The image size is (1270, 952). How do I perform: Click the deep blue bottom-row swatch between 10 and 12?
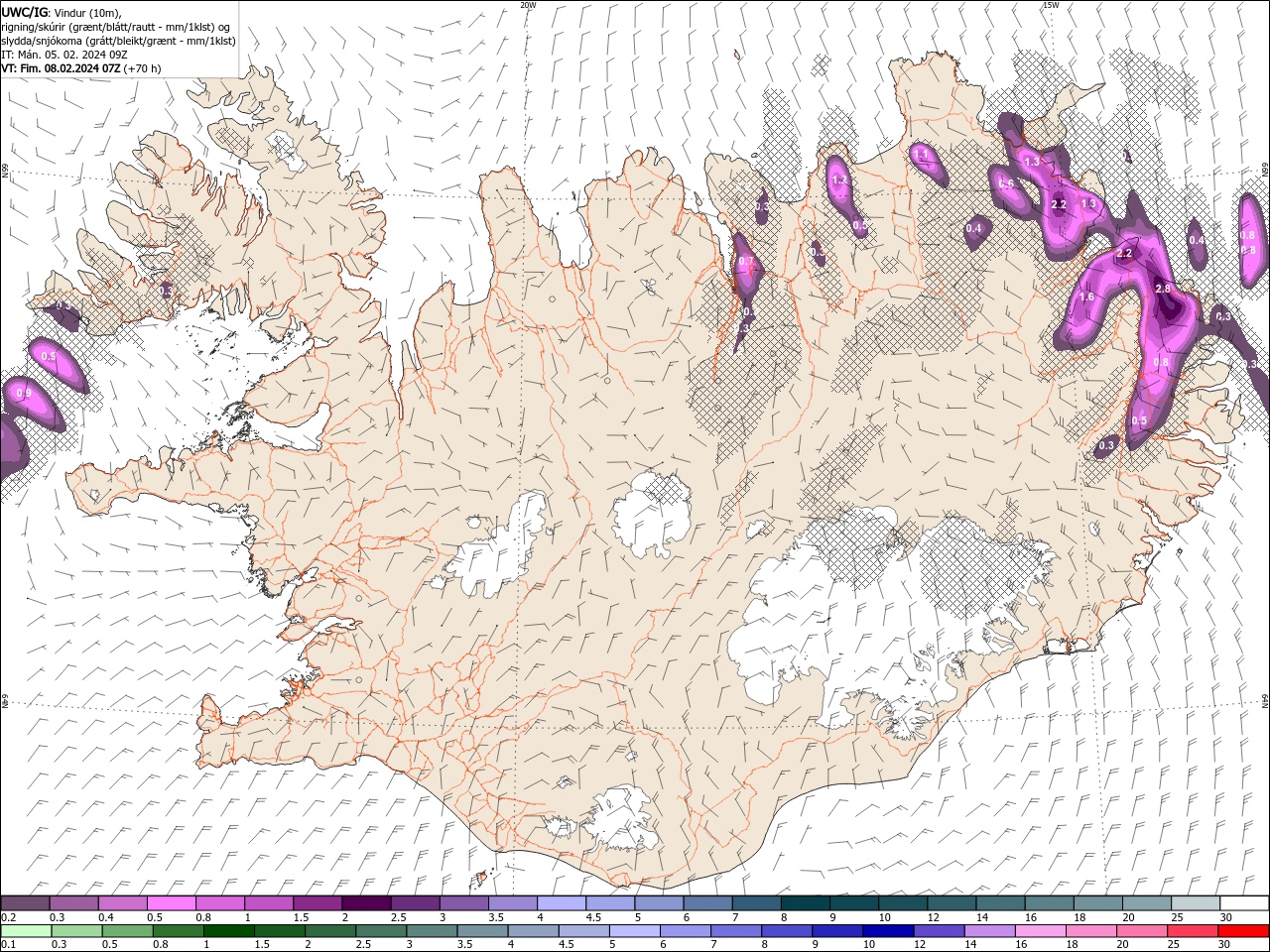click(888, 931)
